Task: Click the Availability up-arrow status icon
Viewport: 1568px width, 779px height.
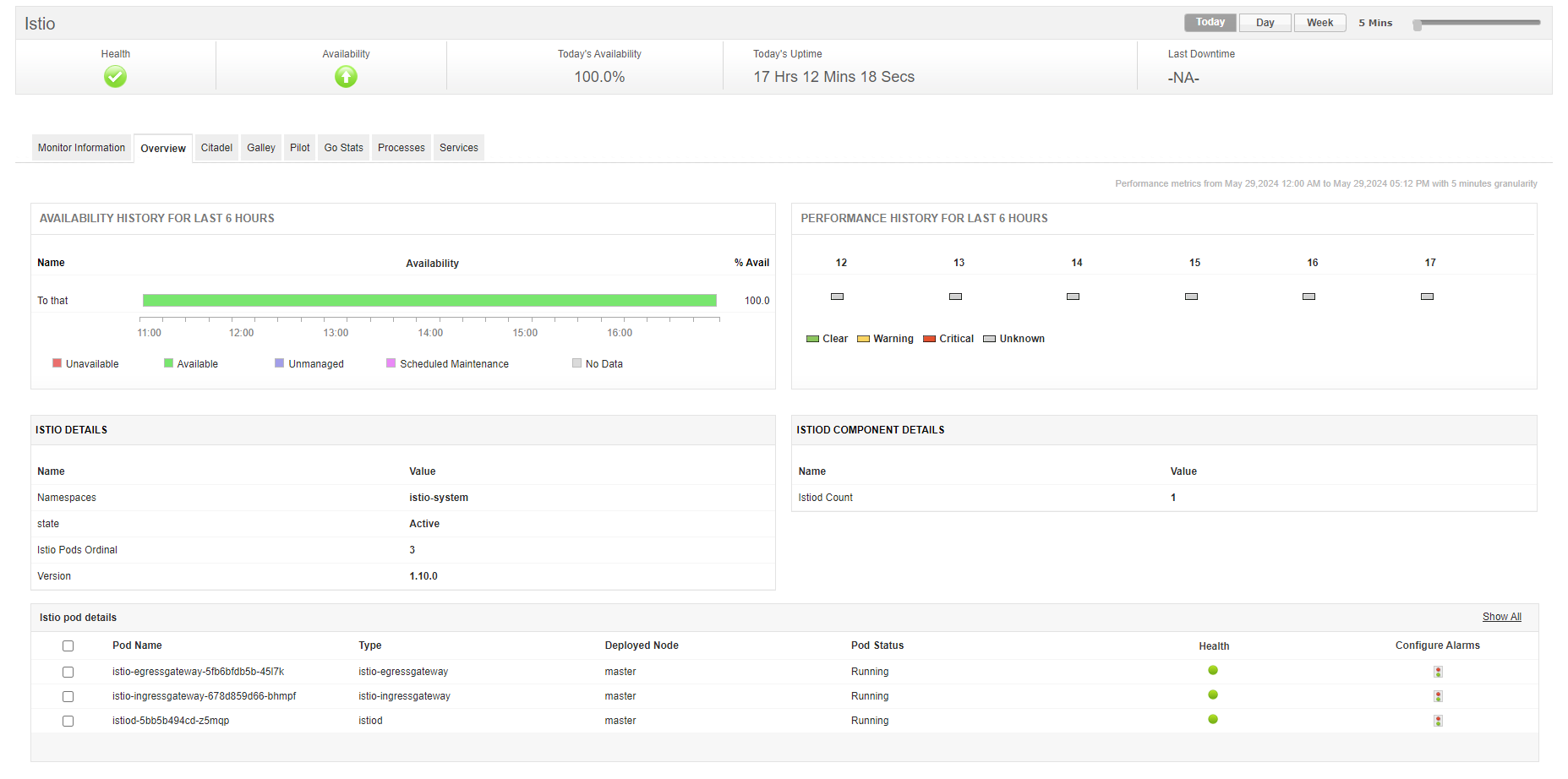Action: point(346,76)
